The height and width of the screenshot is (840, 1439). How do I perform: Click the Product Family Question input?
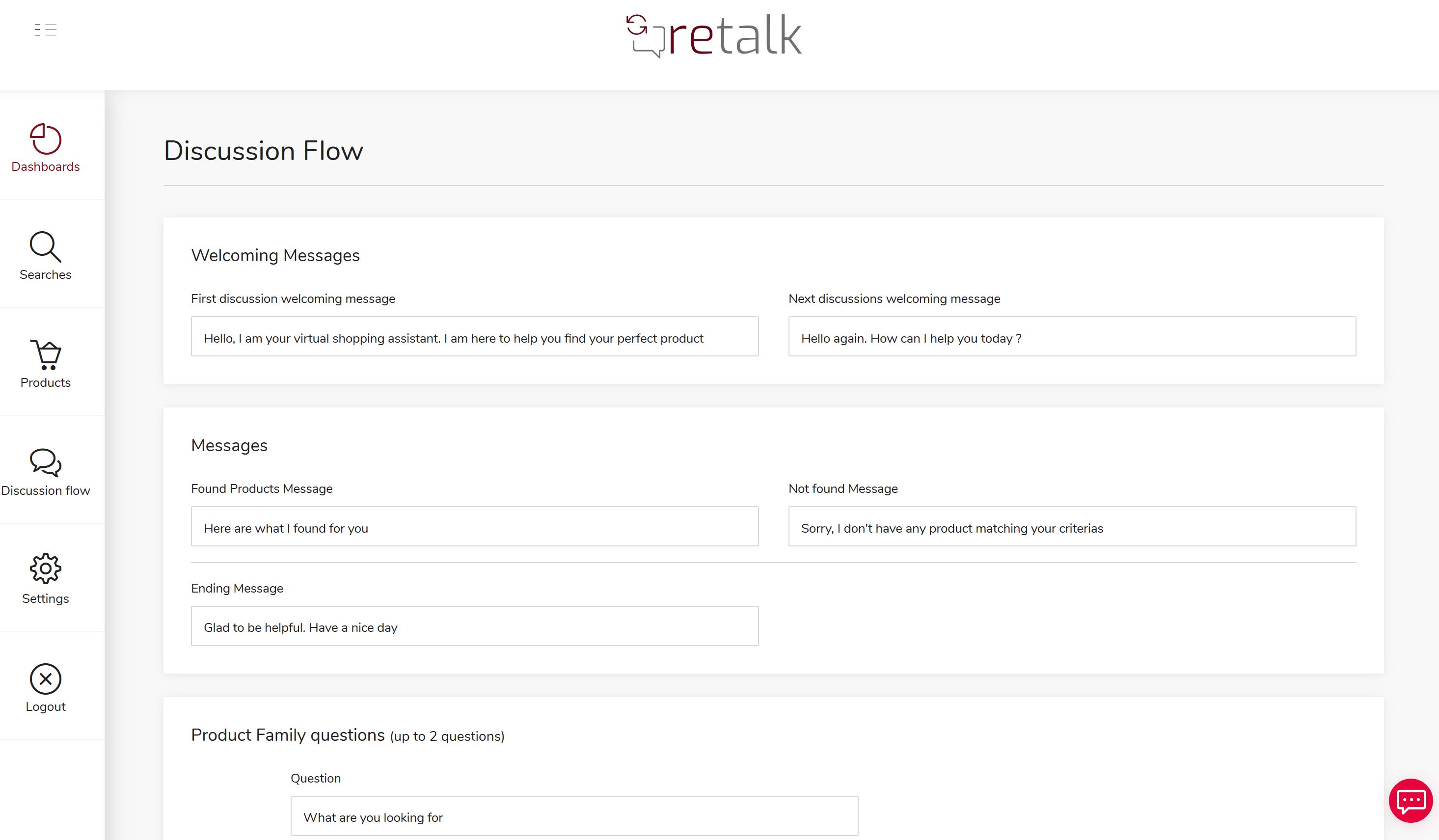[574, 816]
